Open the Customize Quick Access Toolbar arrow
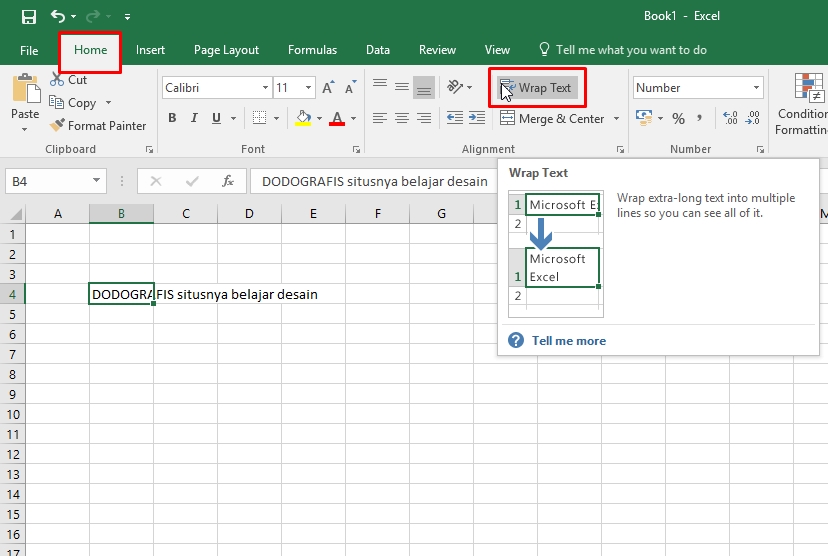 127,17
